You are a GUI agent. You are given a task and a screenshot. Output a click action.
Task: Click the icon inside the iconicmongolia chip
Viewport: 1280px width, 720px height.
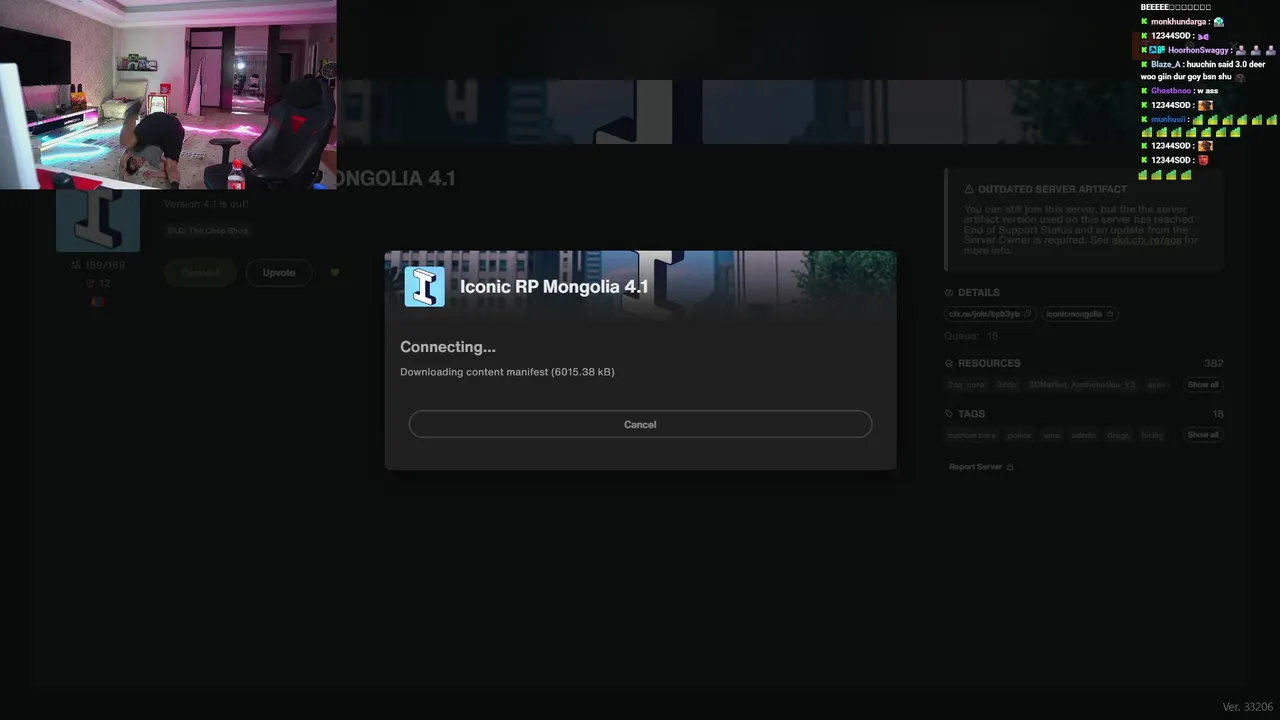1109,314
